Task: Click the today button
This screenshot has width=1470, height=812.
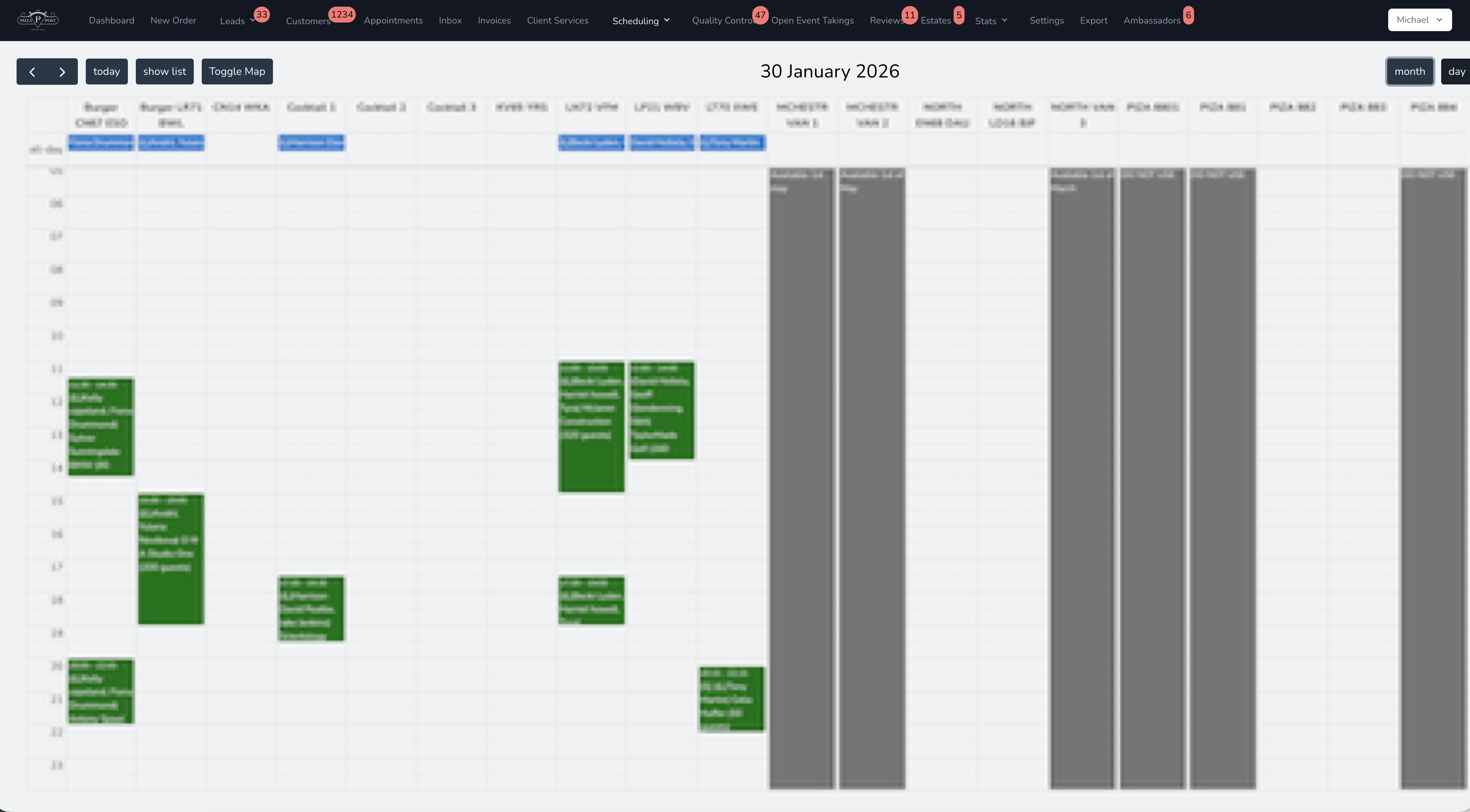Action: [107, 71]
